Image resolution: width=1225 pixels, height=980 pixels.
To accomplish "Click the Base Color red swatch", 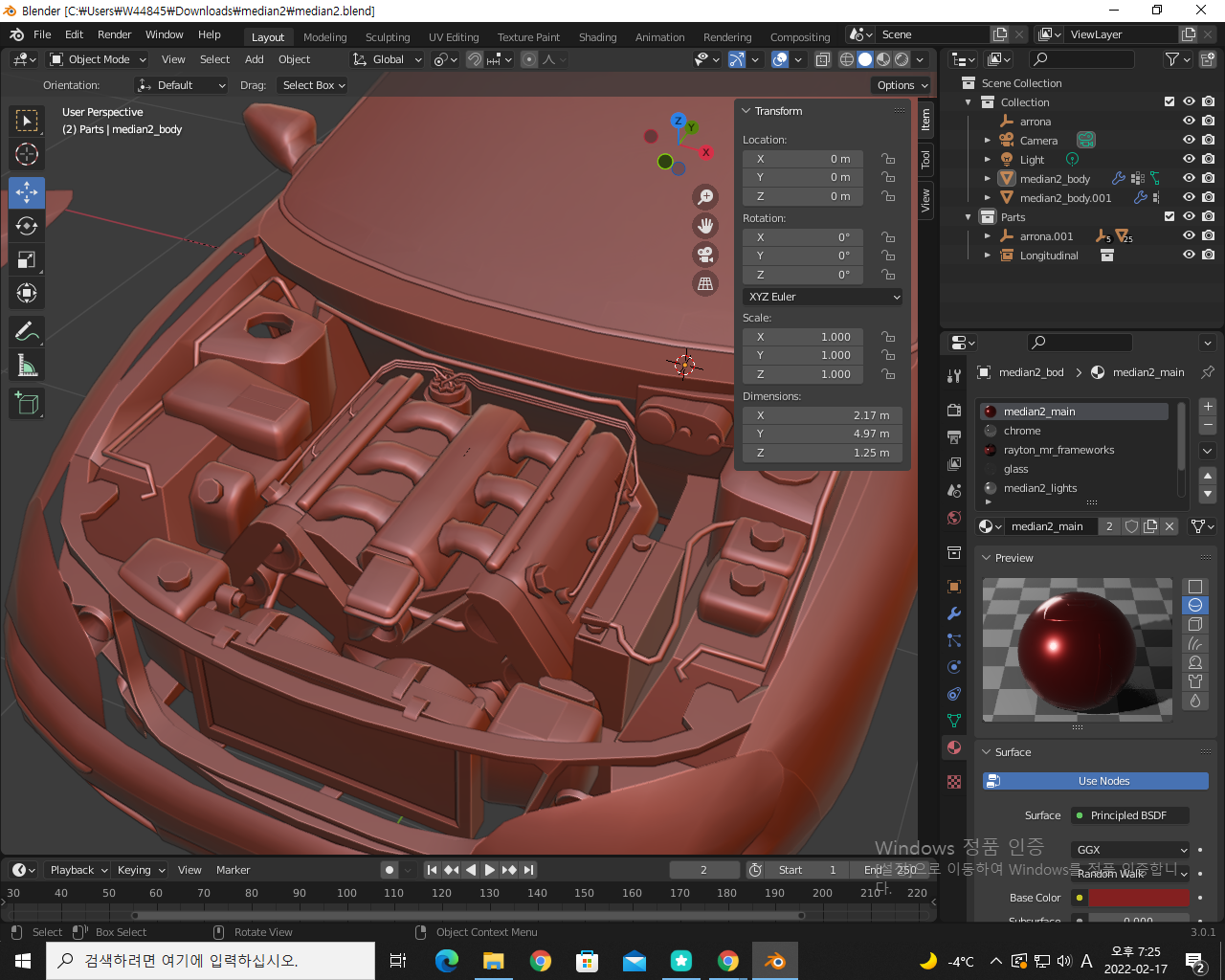I will [1138, 898].
